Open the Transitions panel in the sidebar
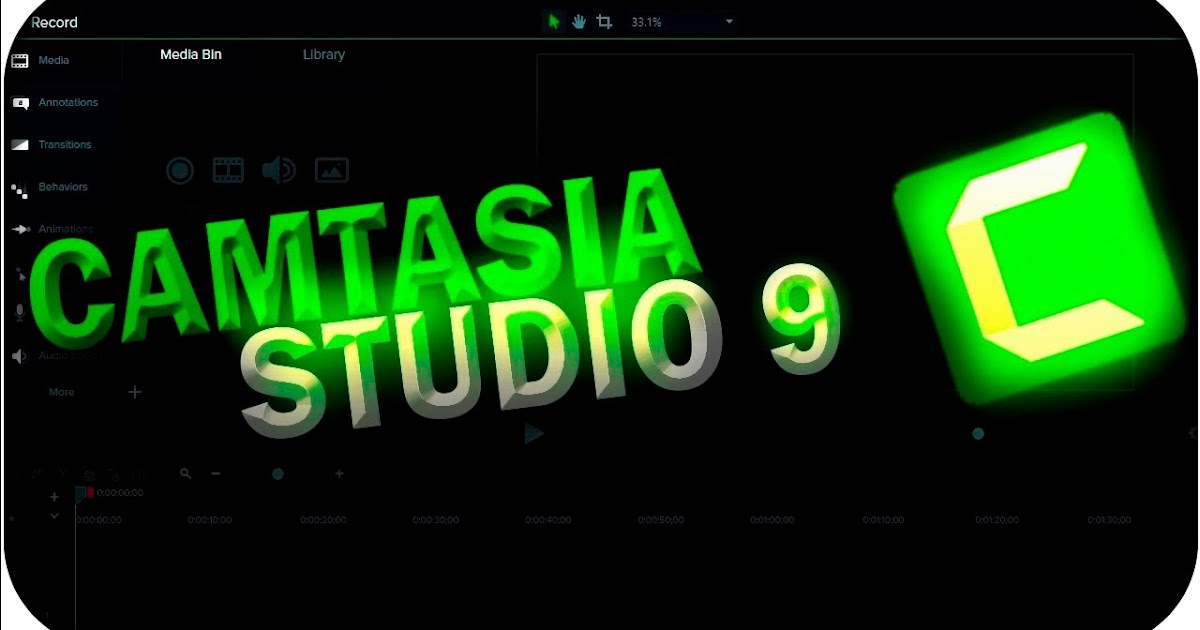 click(x=60, y=144)
